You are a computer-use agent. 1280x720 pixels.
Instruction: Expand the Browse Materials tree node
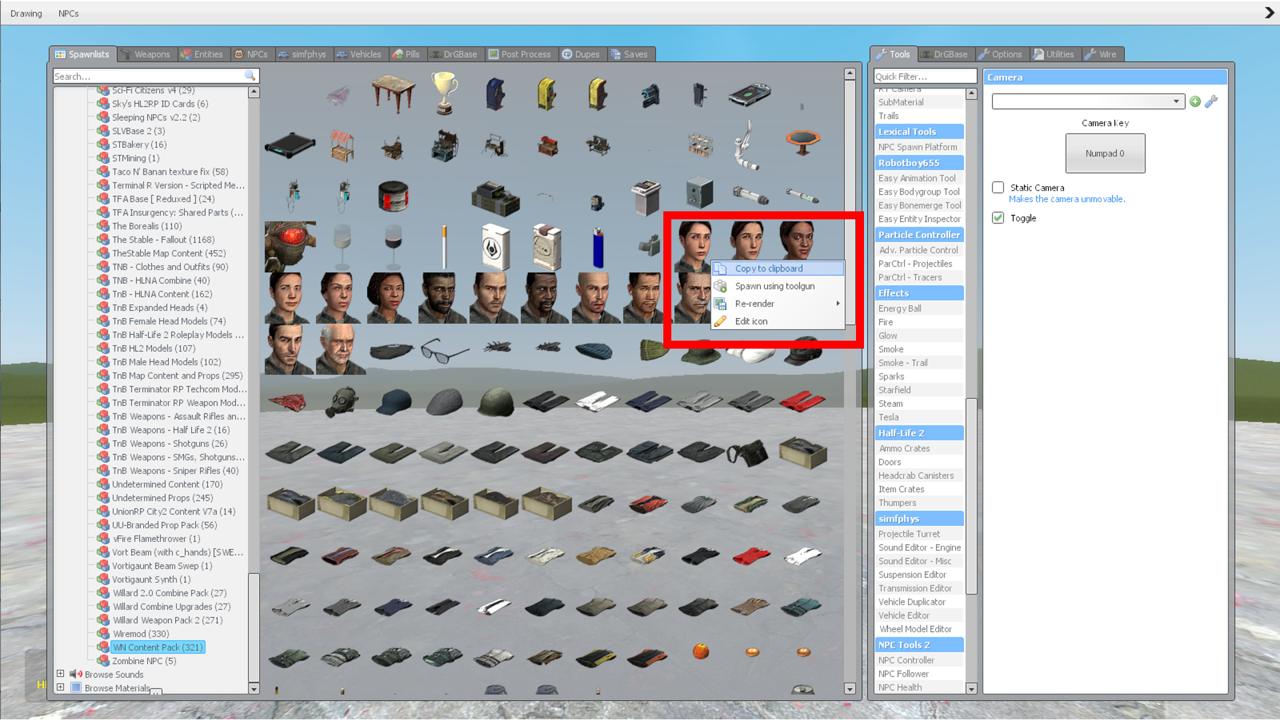60,688
